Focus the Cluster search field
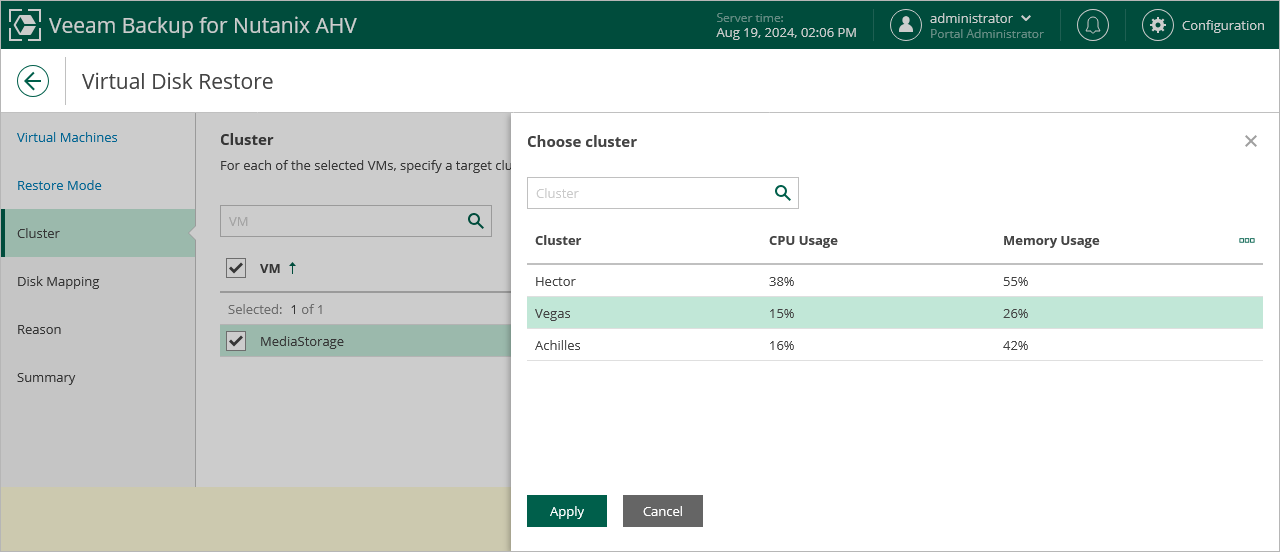This screenshot has width=1280, height=552. click(648, 193)
